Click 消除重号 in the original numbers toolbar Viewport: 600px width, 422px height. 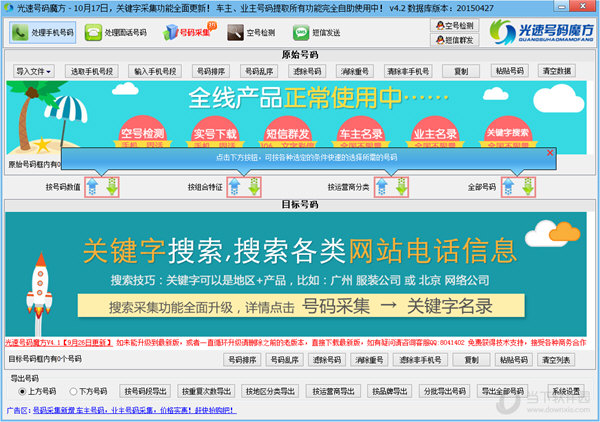point(355,71)
